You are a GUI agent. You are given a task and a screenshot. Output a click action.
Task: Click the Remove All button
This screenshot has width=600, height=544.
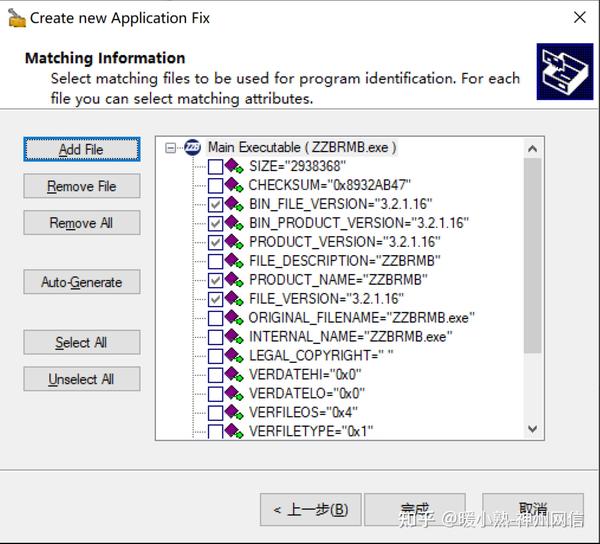[82, 223]
